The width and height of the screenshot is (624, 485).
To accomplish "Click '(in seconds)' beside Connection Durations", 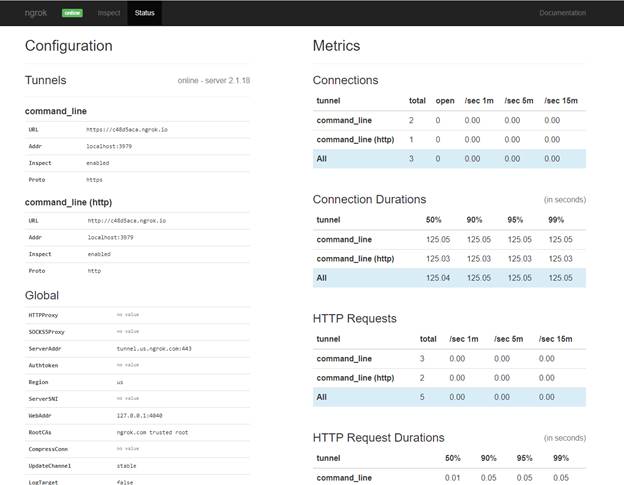I will (x=565, y=200).
